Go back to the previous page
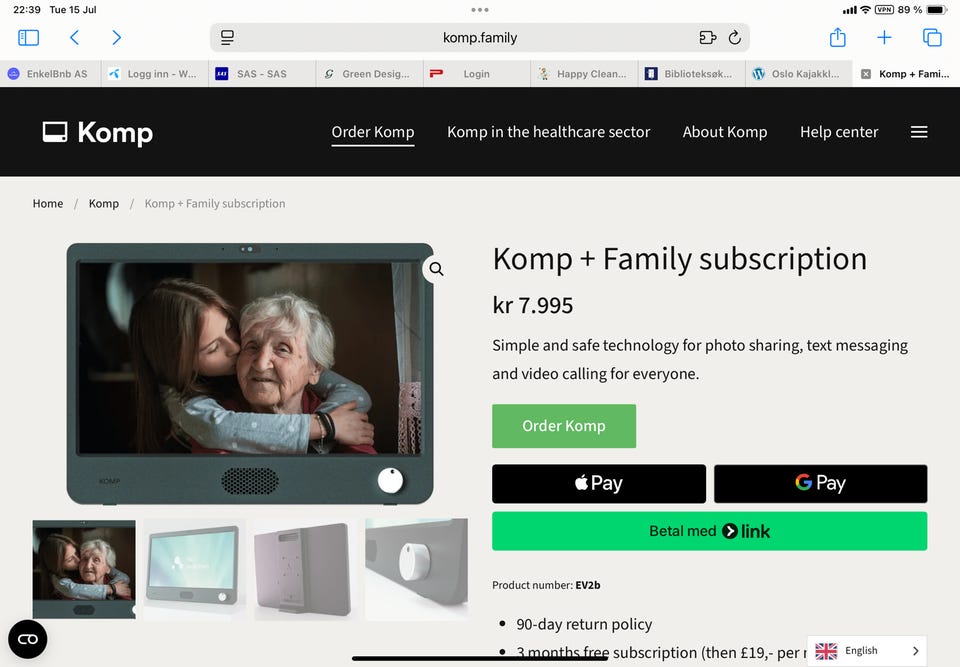 [x=74, y=38]
